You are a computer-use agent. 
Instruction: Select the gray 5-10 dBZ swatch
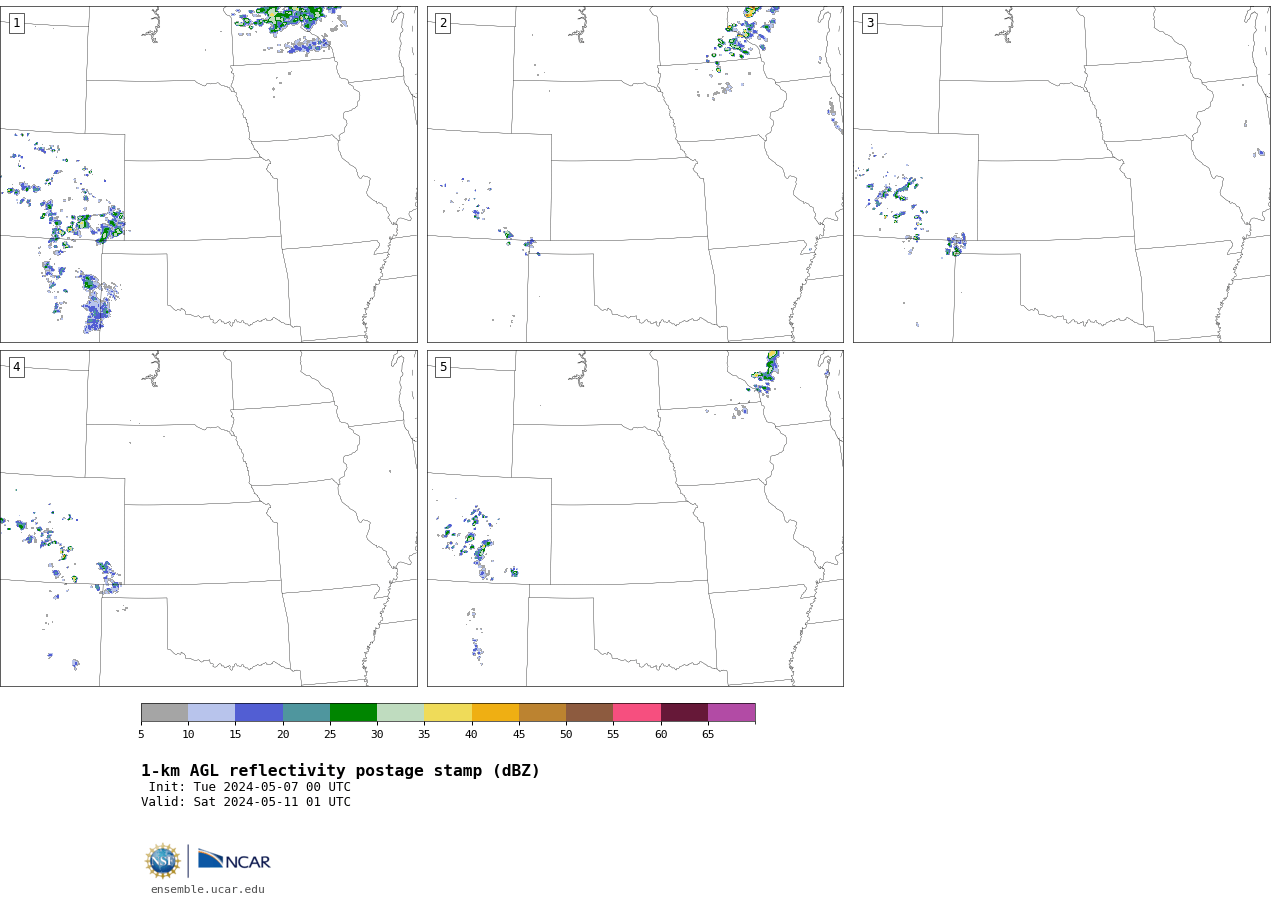click(164, 713)
